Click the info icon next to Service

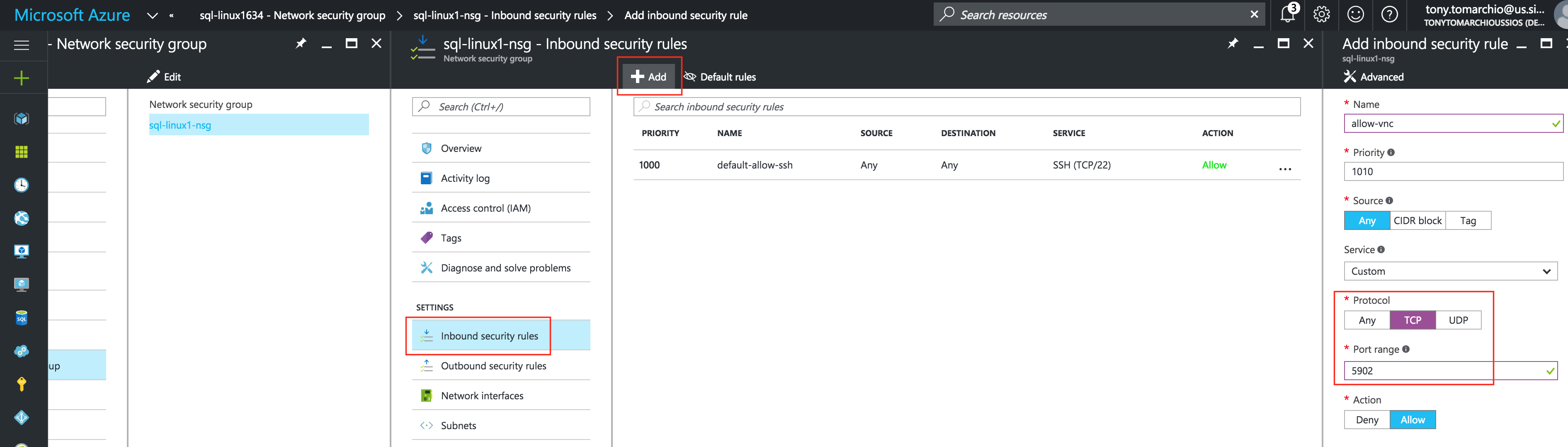(x=1381, y=250)
